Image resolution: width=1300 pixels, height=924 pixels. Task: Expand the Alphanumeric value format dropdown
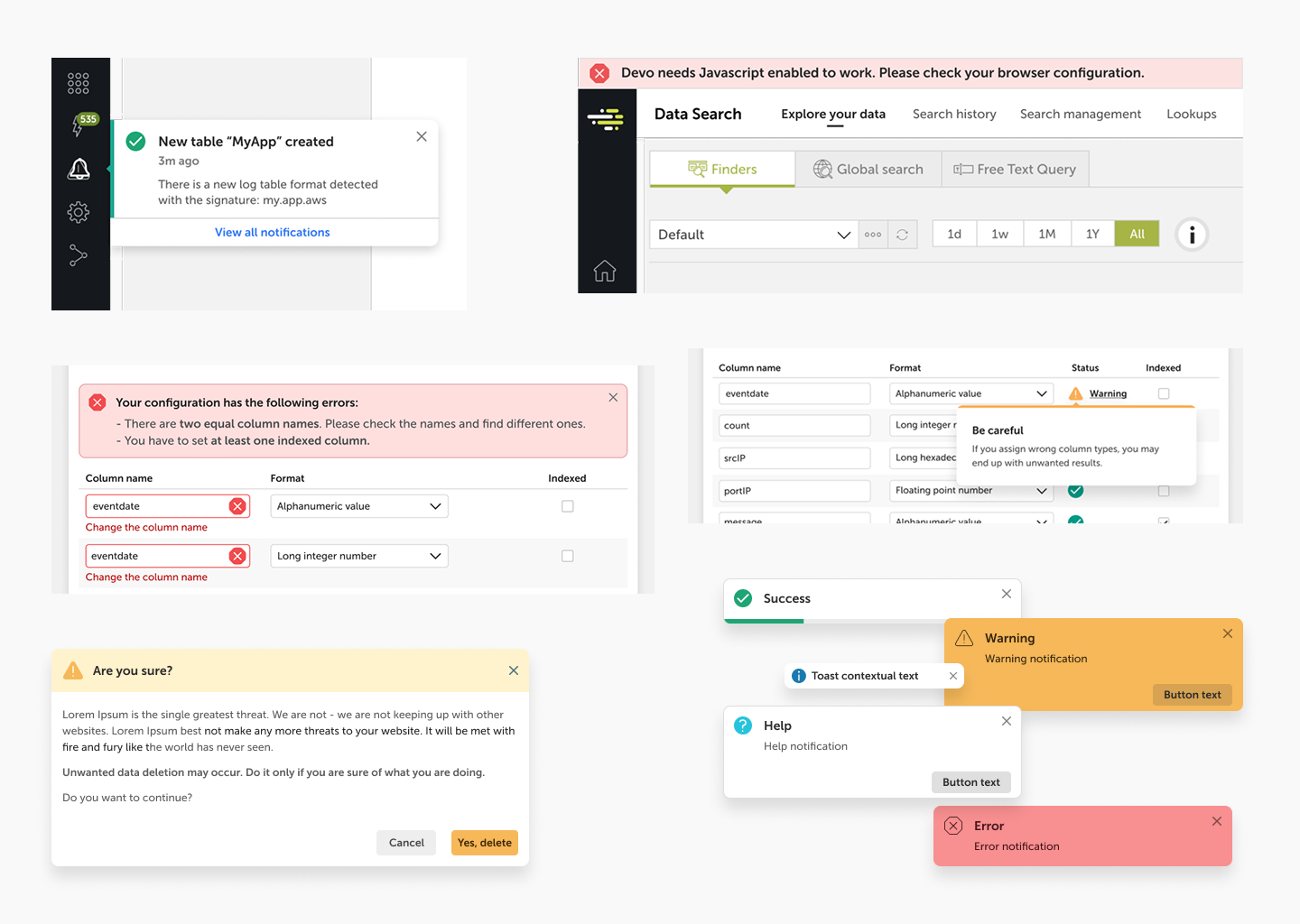point(358,505)
